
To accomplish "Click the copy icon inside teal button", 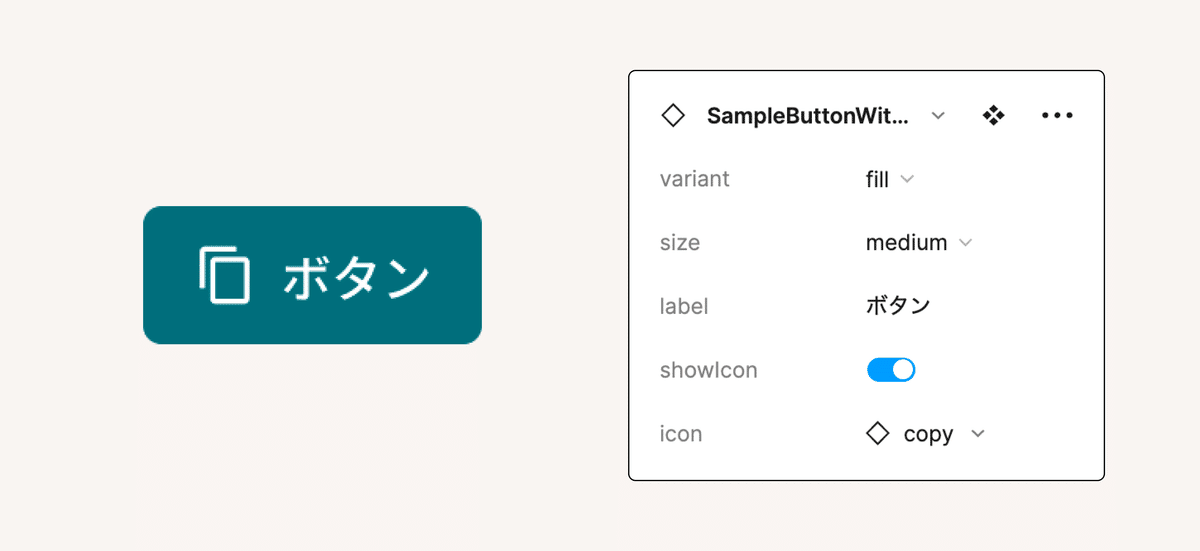I will click(x=224, y=275).
